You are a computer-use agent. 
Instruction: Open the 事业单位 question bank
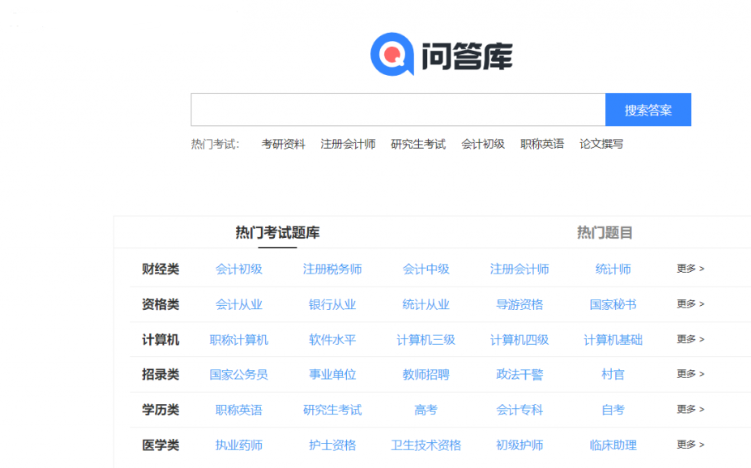tap(332, 375)
